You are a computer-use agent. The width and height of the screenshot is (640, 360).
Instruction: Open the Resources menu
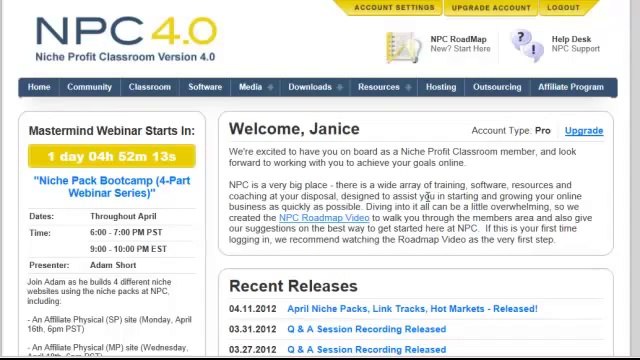tap(379, 87)
